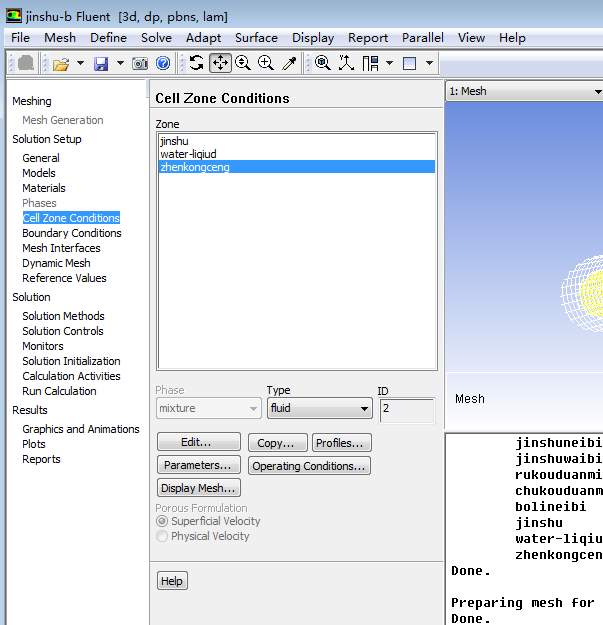This screenshot has width=603, height=625.
Task: Open the Type dropdown set to fluid
Action: 319,409
